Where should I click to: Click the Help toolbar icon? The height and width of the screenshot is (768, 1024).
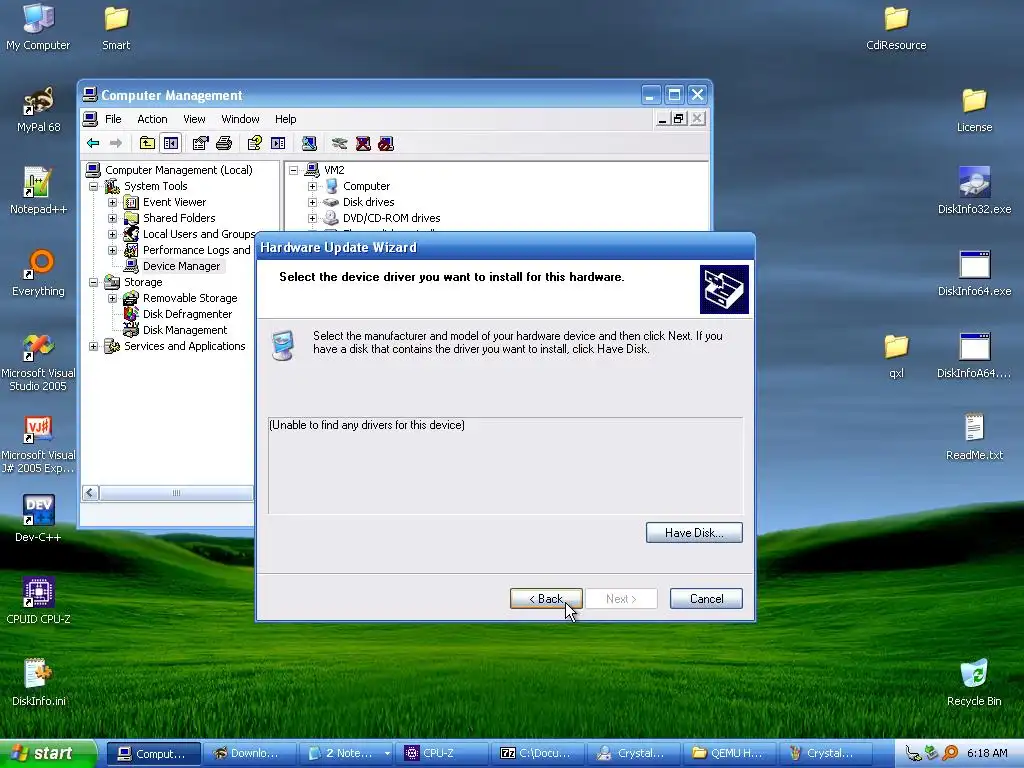click(x=255, y=143)
